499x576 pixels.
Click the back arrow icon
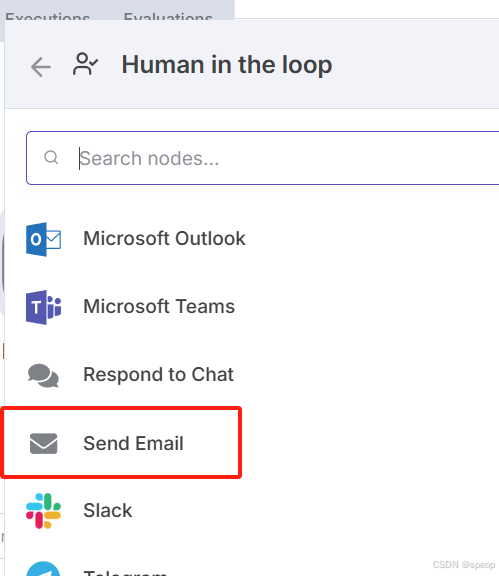pyautogui.click(x=41, y=67)
